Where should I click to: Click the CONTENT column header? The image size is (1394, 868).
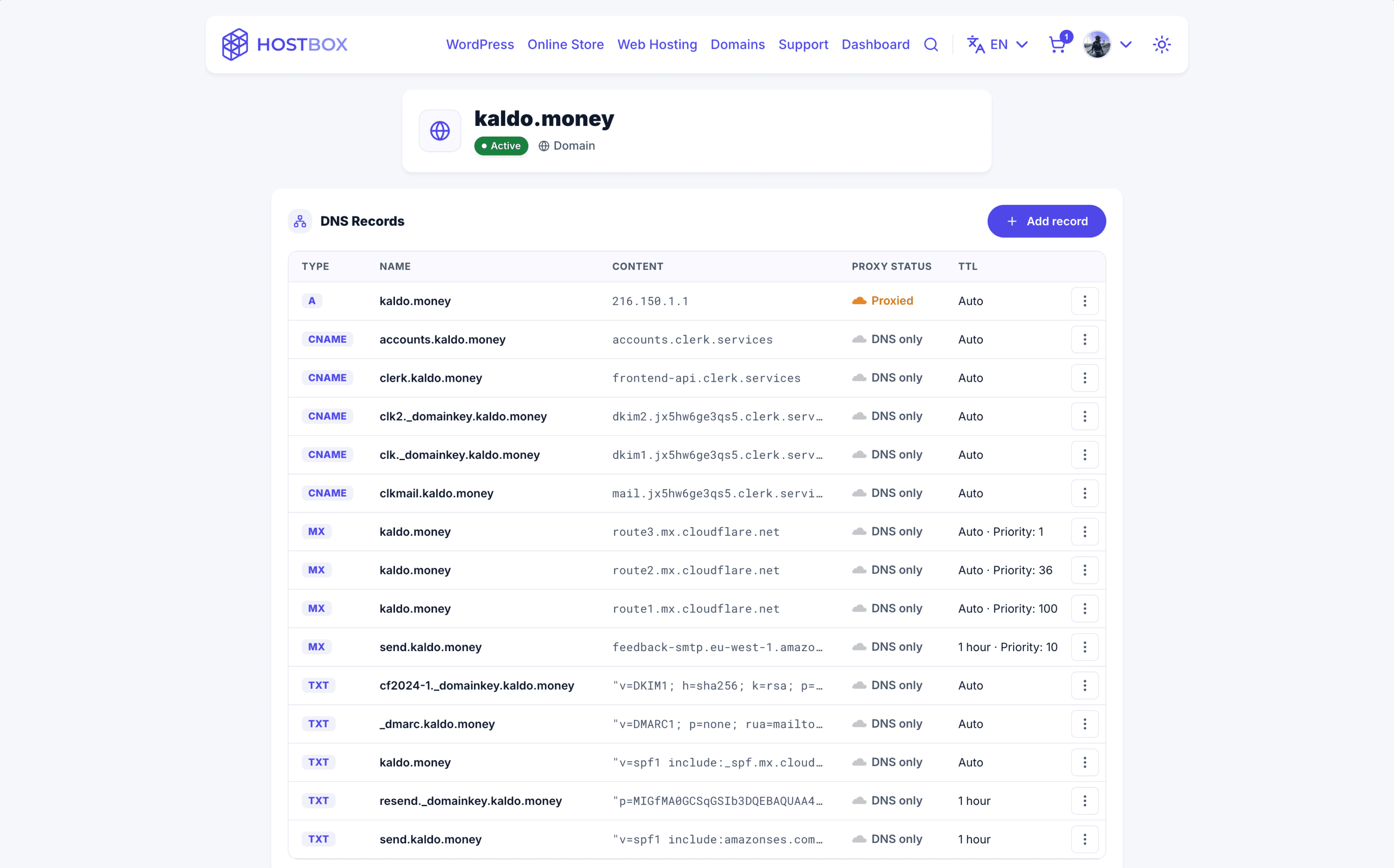tap(637, 267)
